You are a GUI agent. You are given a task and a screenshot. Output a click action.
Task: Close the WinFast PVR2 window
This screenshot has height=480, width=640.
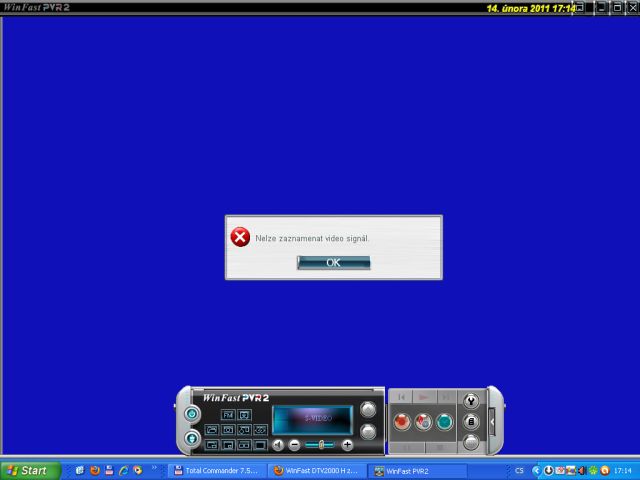pyautogui.click(x=633, y=8)
